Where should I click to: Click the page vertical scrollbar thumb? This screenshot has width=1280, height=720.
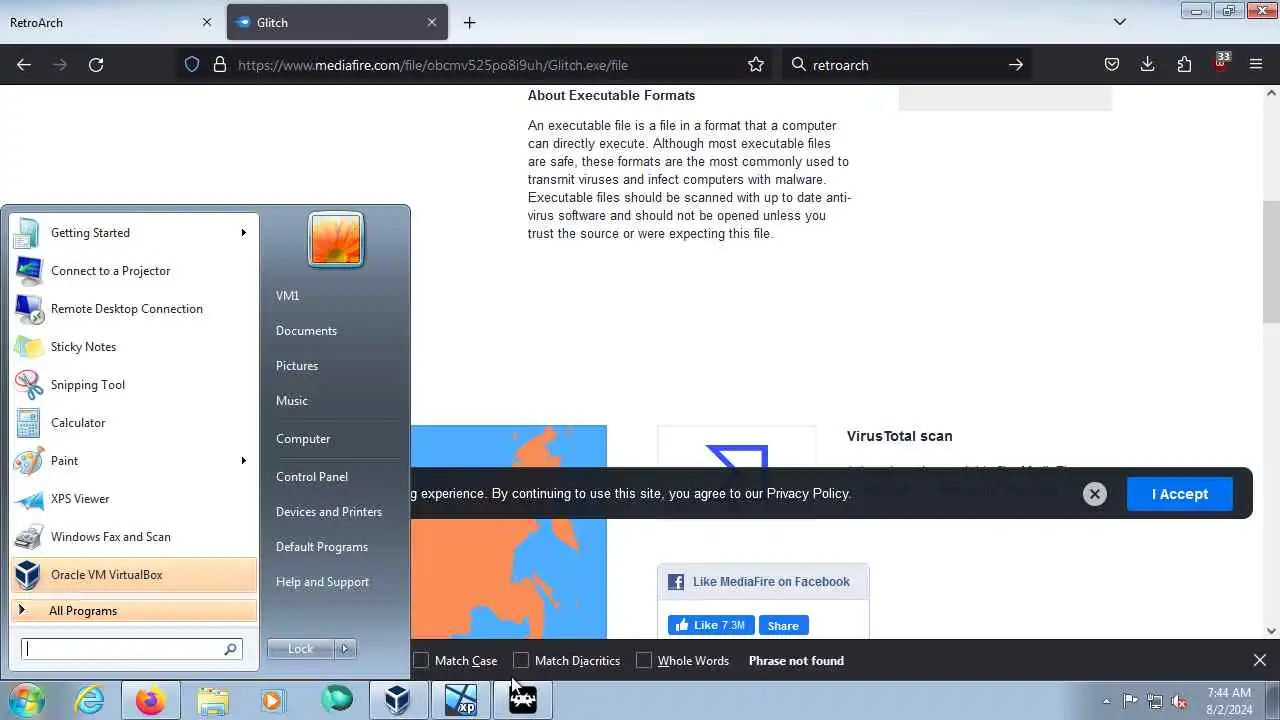point(1271,262)
